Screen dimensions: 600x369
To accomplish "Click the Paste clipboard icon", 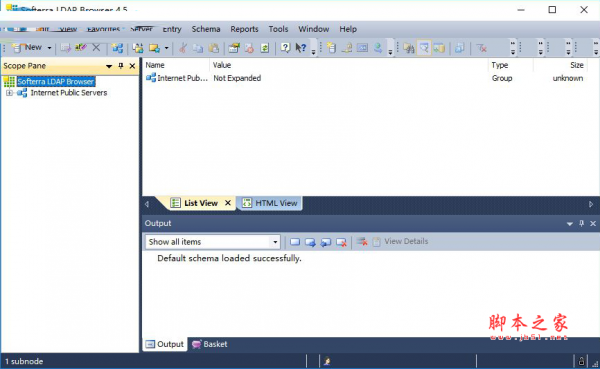I will (214, 48).
